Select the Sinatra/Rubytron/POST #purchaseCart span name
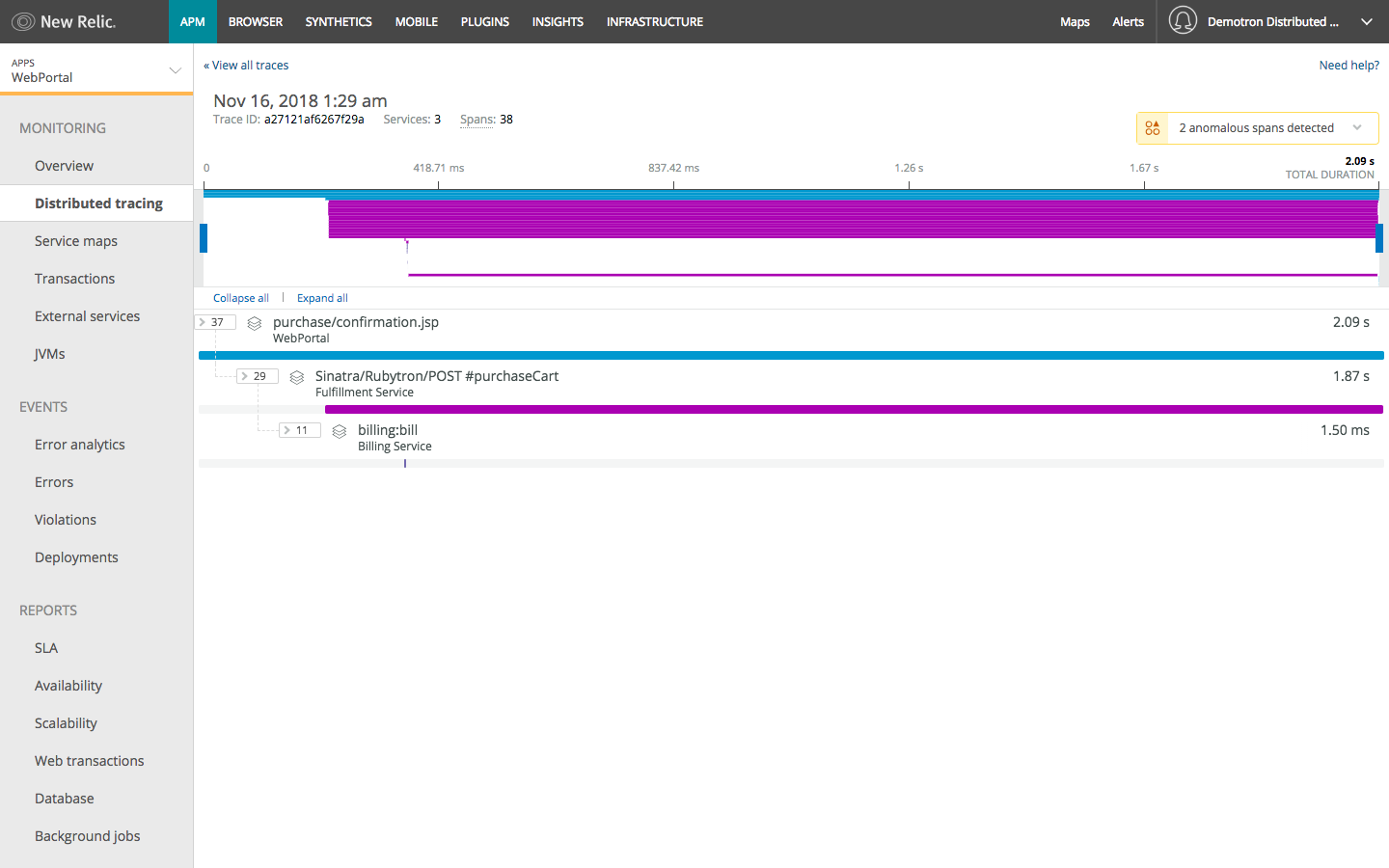Viewport: 1389px width, 868px height. 437,376
